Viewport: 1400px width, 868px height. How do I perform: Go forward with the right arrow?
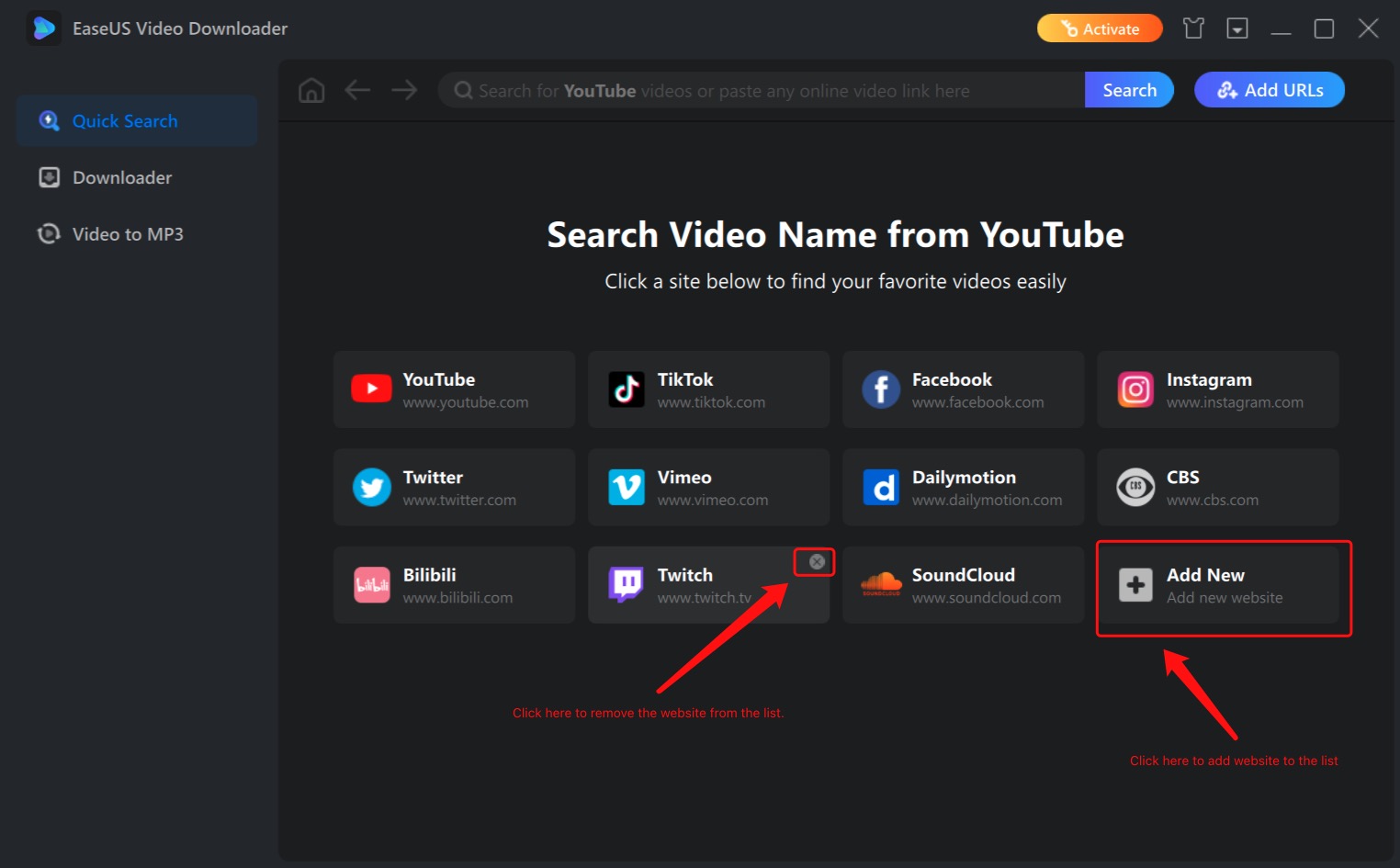click(x=404, y=90)
